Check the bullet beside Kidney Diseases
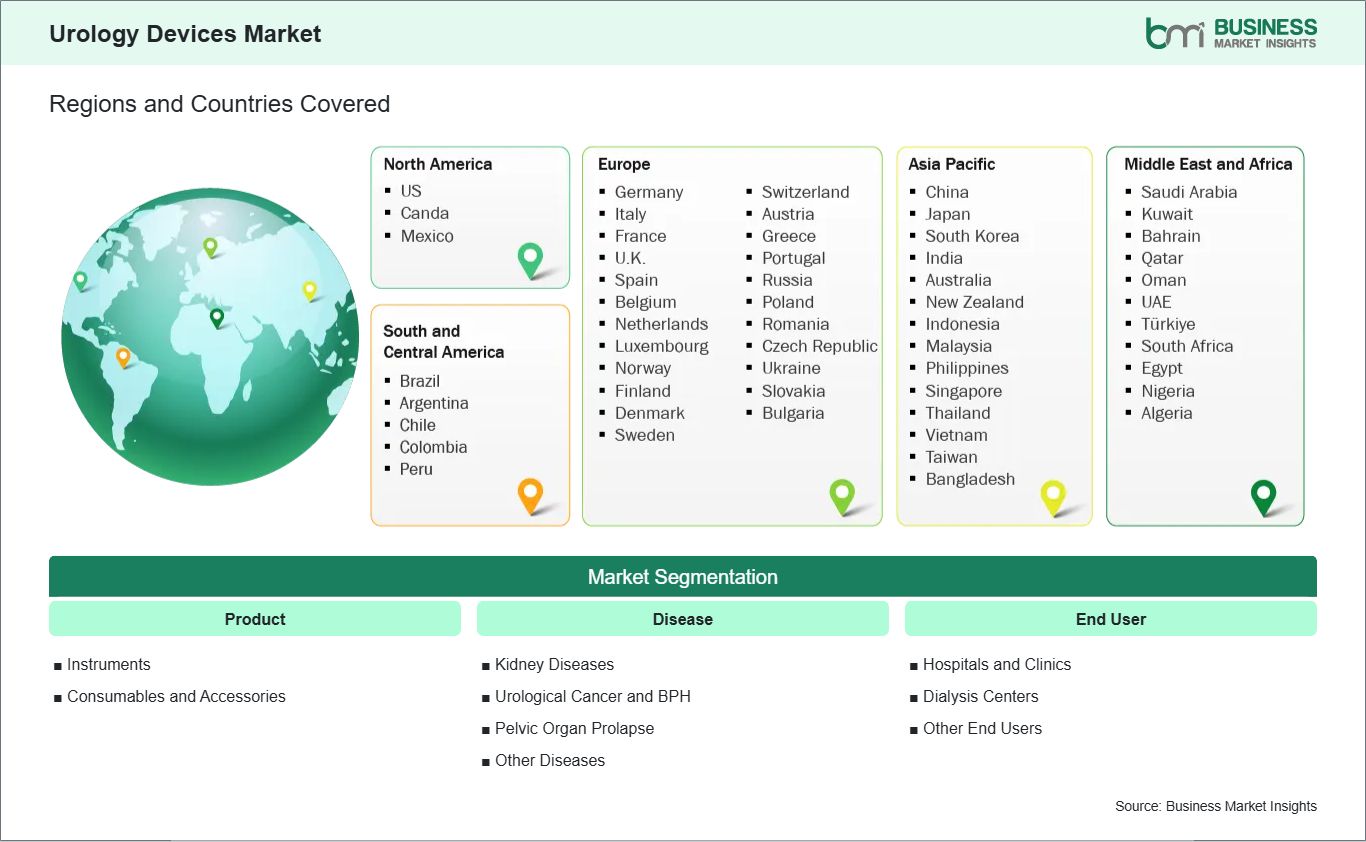Viewport: 1366px width, 842px height. 486,664
